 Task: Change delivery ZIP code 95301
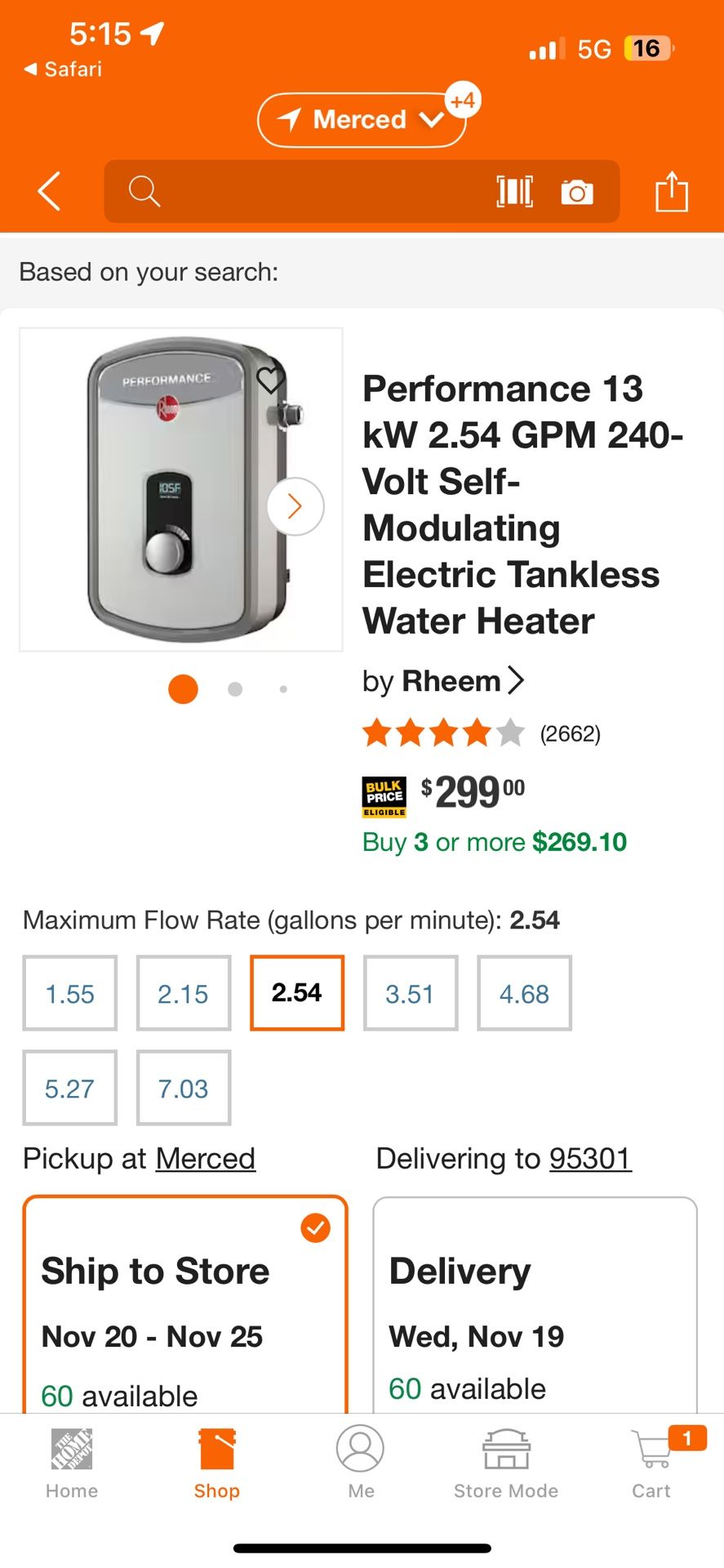[590, 1158]
